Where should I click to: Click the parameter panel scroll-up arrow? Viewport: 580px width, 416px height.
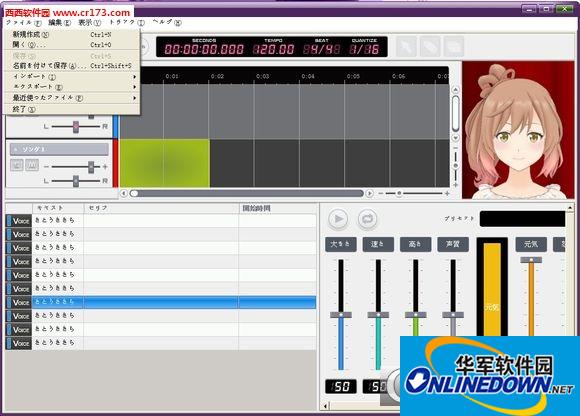click(x=570, y=208)
